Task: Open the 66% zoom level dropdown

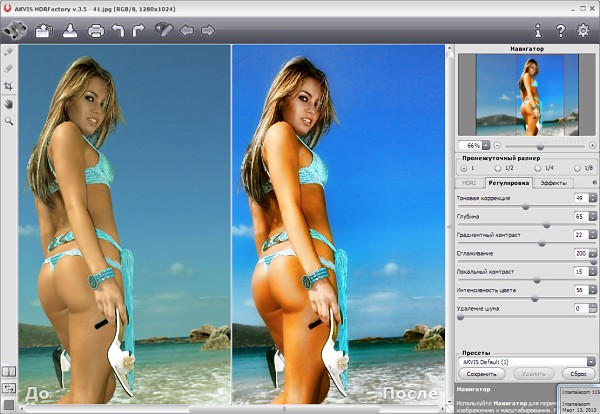Action: (486, 145)
